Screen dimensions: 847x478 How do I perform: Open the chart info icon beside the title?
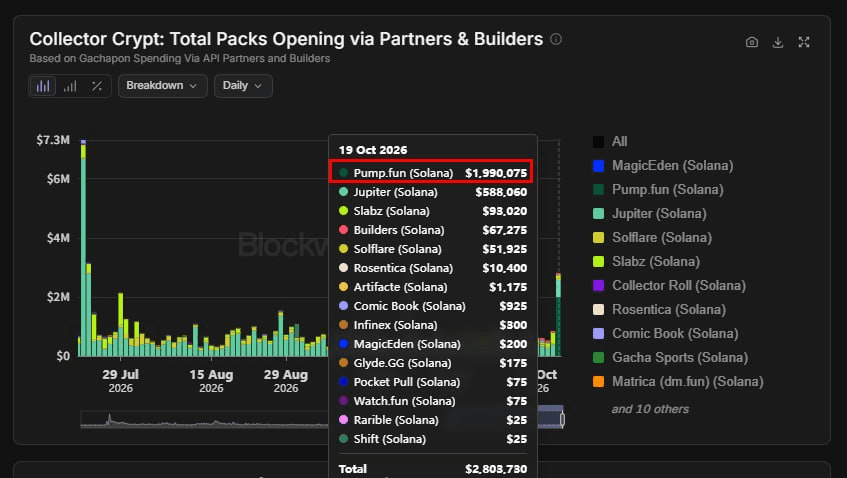pos(556,39)
